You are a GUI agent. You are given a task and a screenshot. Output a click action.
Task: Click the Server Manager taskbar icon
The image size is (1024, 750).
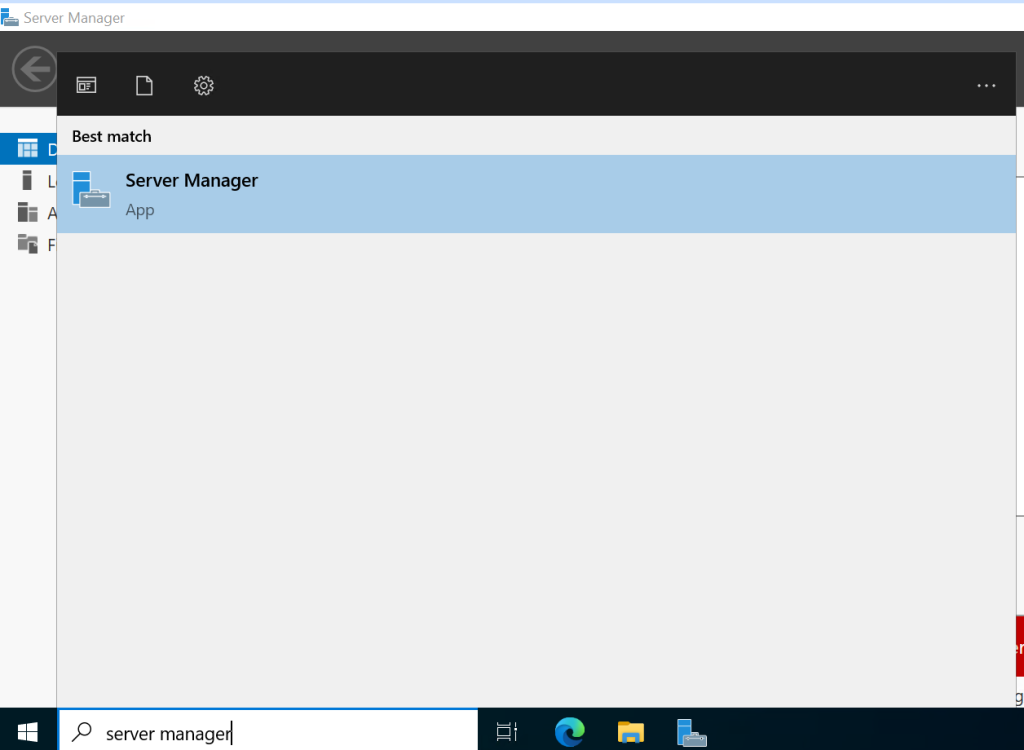tap(691, 731)
